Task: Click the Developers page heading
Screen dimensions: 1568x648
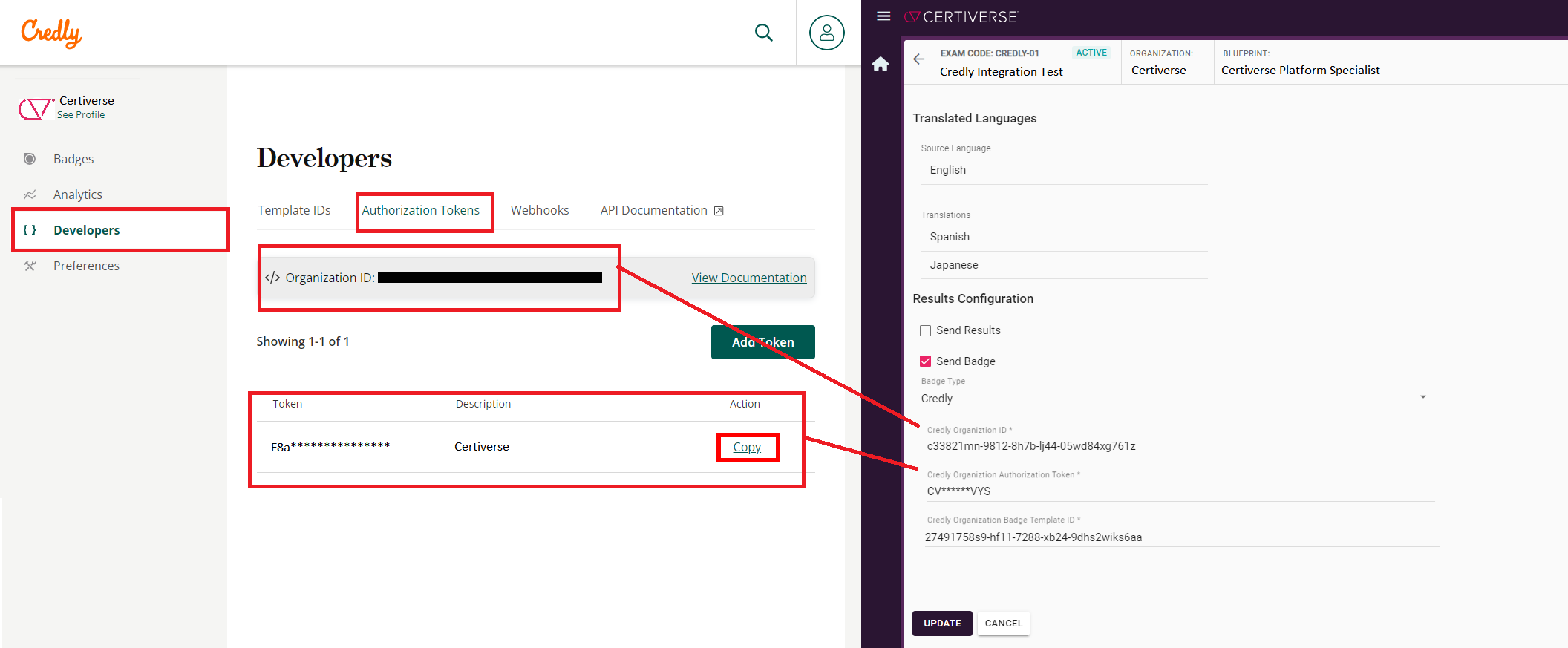Action: click(324, 158)
